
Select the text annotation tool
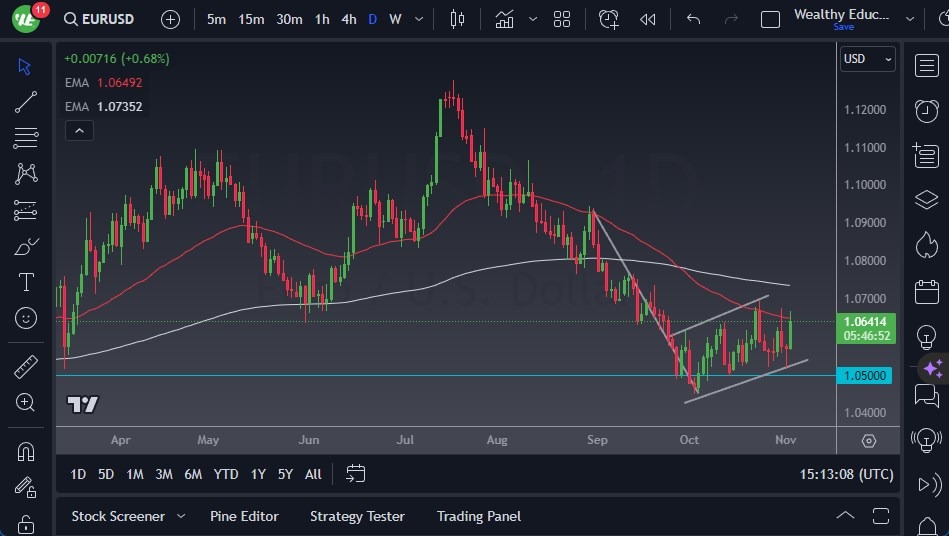[x=26, y=282]
